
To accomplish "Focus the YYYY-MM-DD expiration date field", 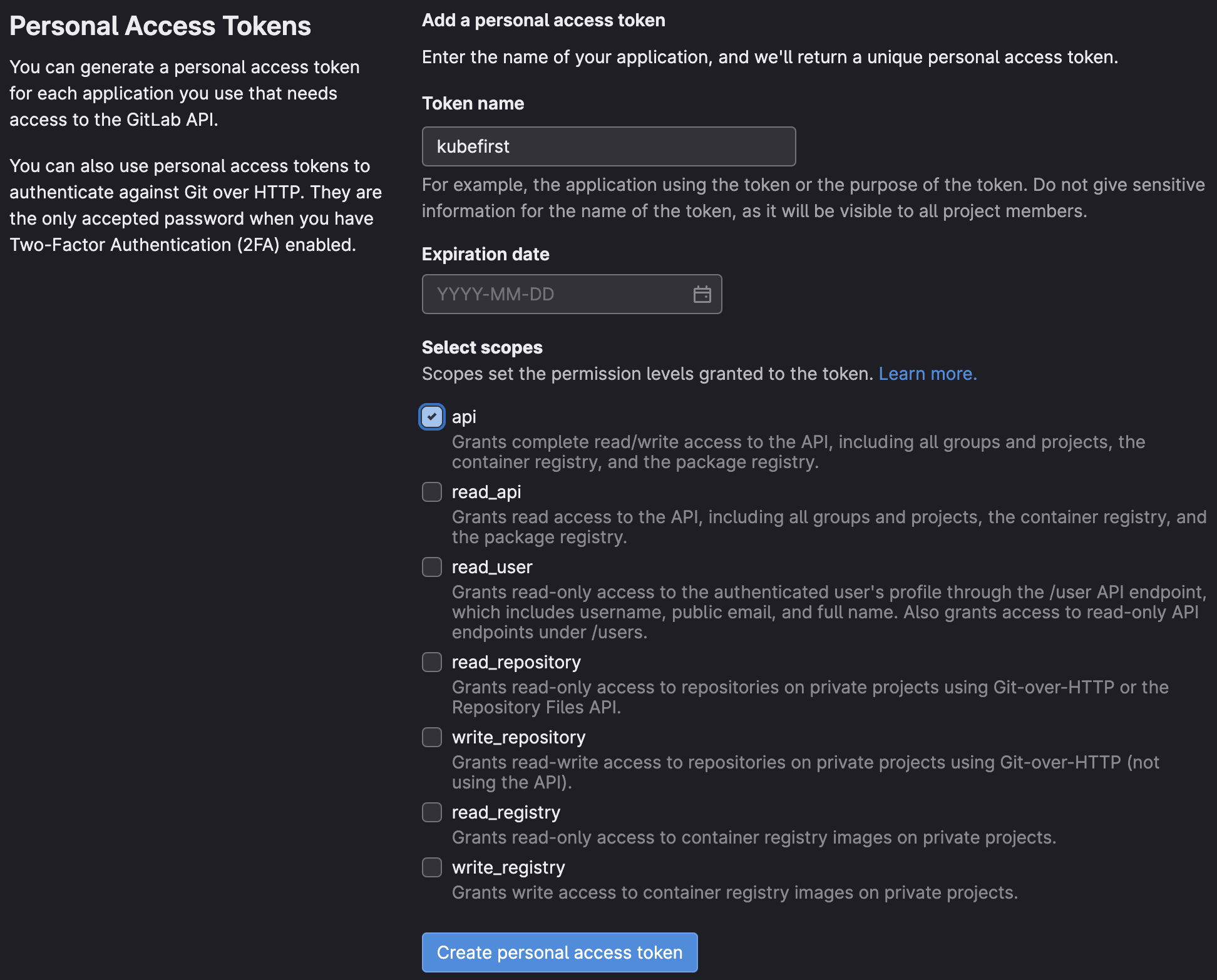I will pos(572,294).
